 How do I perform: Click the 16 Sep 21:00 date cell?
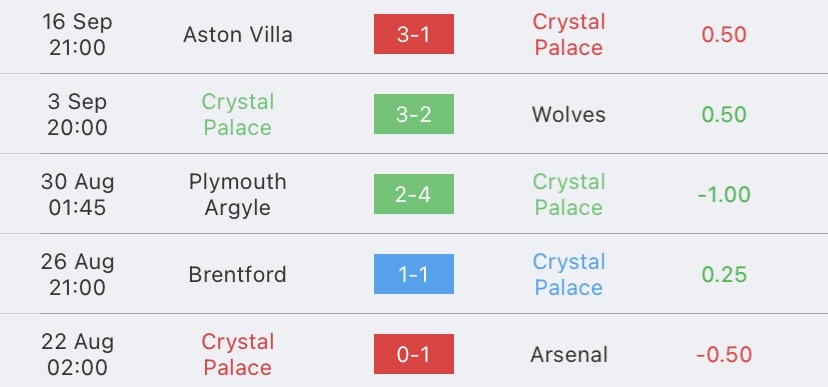click(77, 35)
